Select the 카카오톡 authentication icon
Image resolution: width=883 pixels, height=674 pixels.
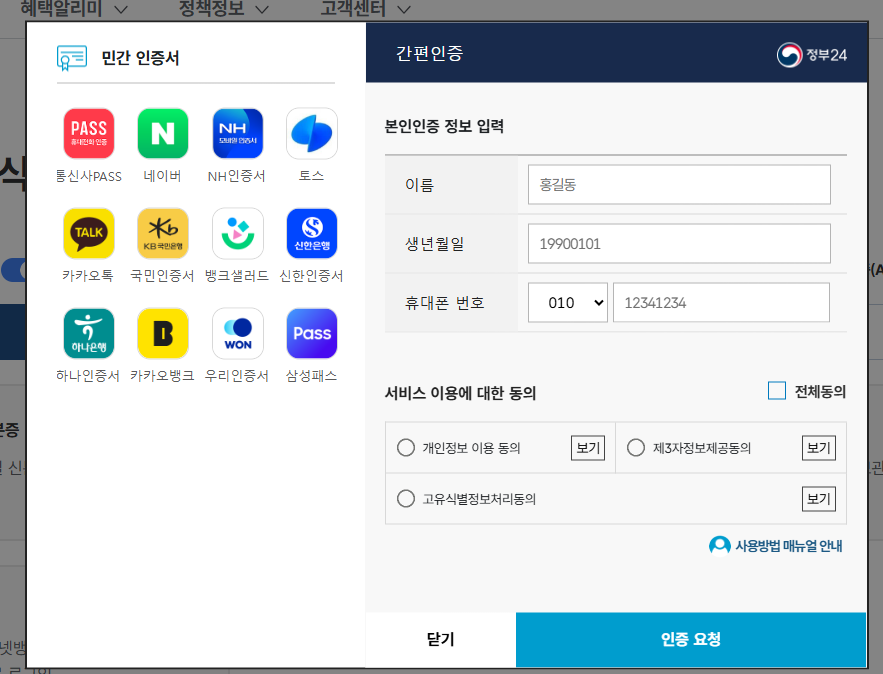[x=88, y=233]
